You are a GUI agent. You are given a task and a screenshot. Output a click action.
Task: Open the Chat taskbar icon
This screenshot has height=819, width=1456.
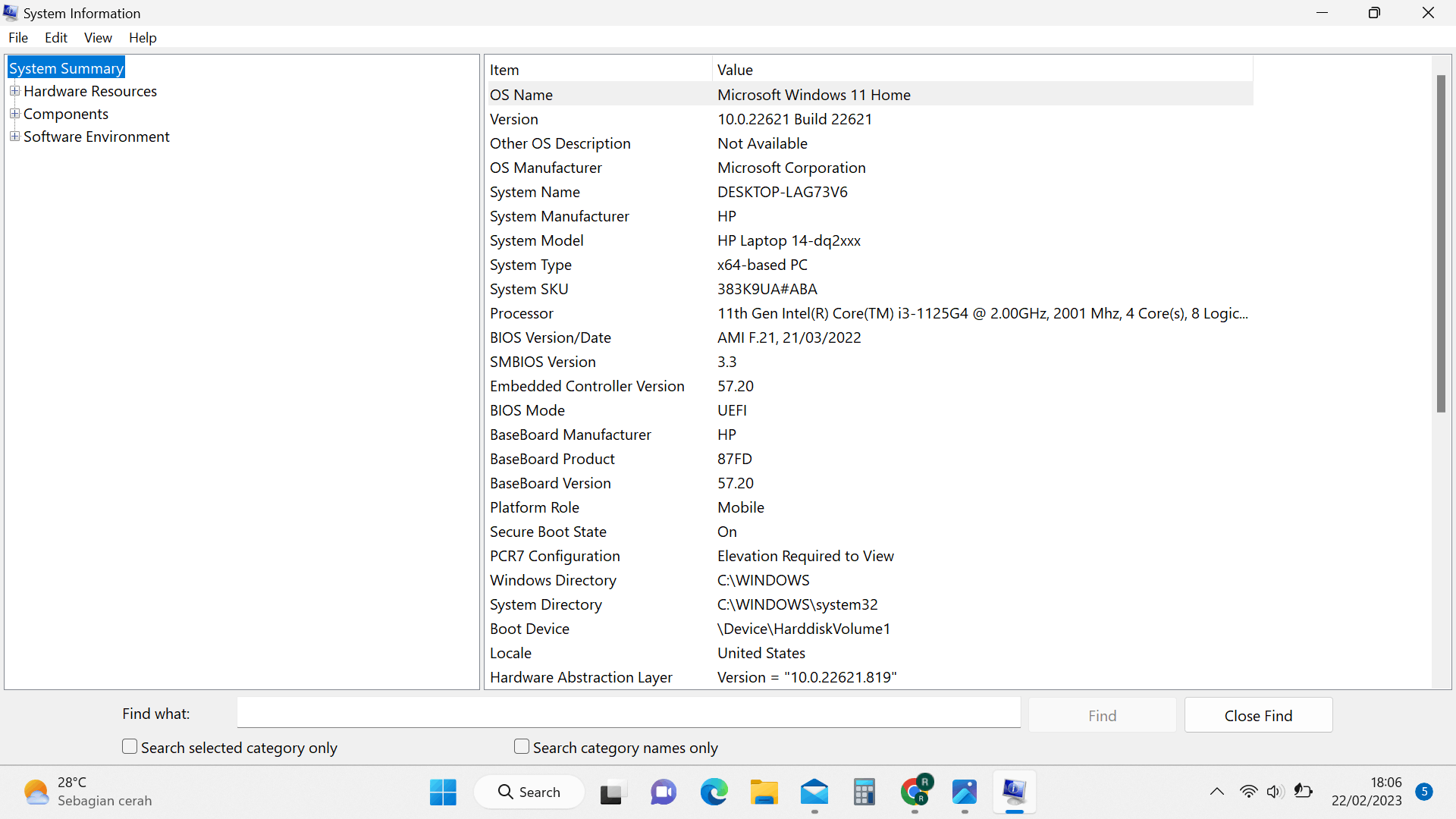pos(663,792)
